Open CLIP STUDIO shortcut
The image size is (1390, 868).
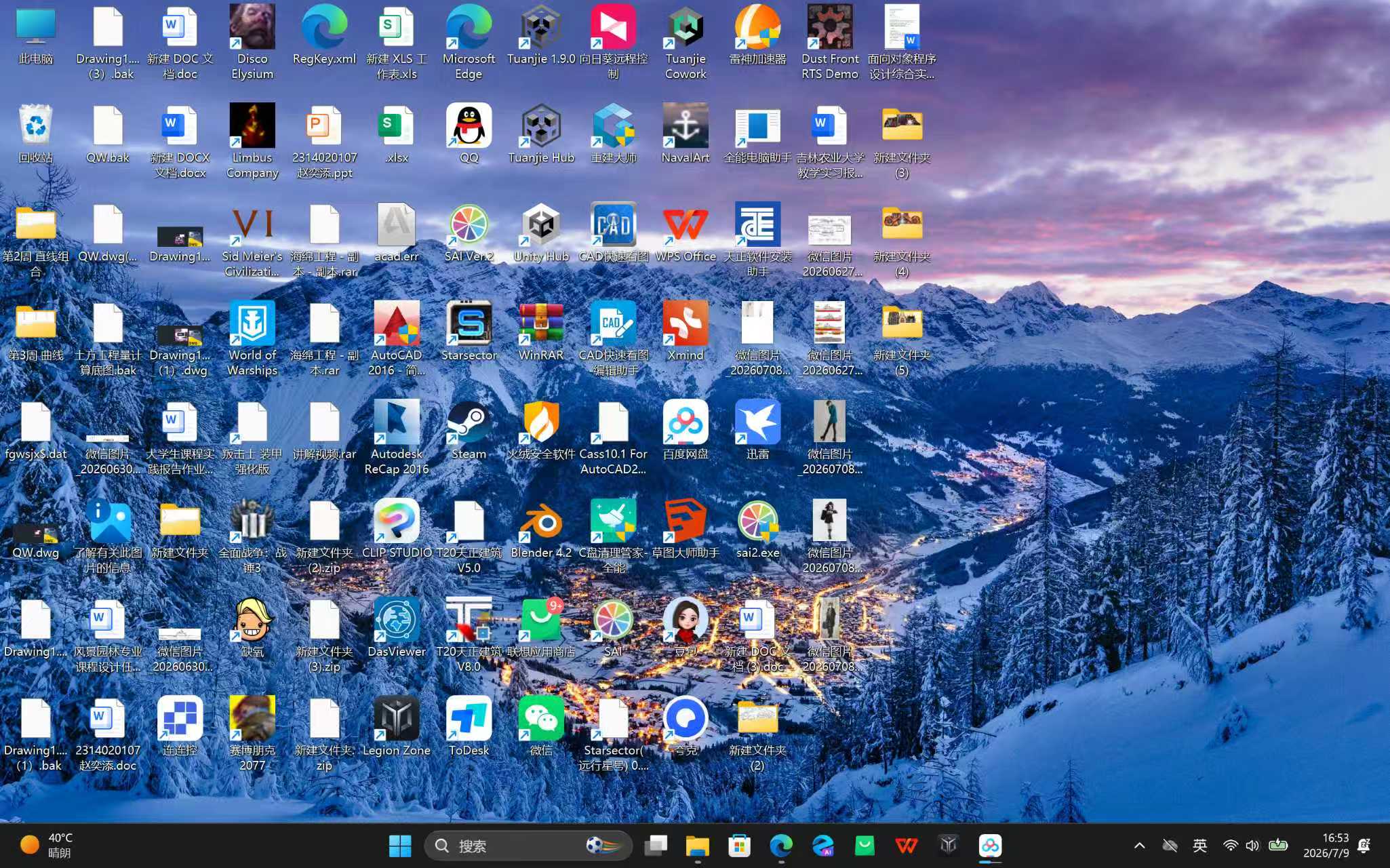click(x=397, y=529)
